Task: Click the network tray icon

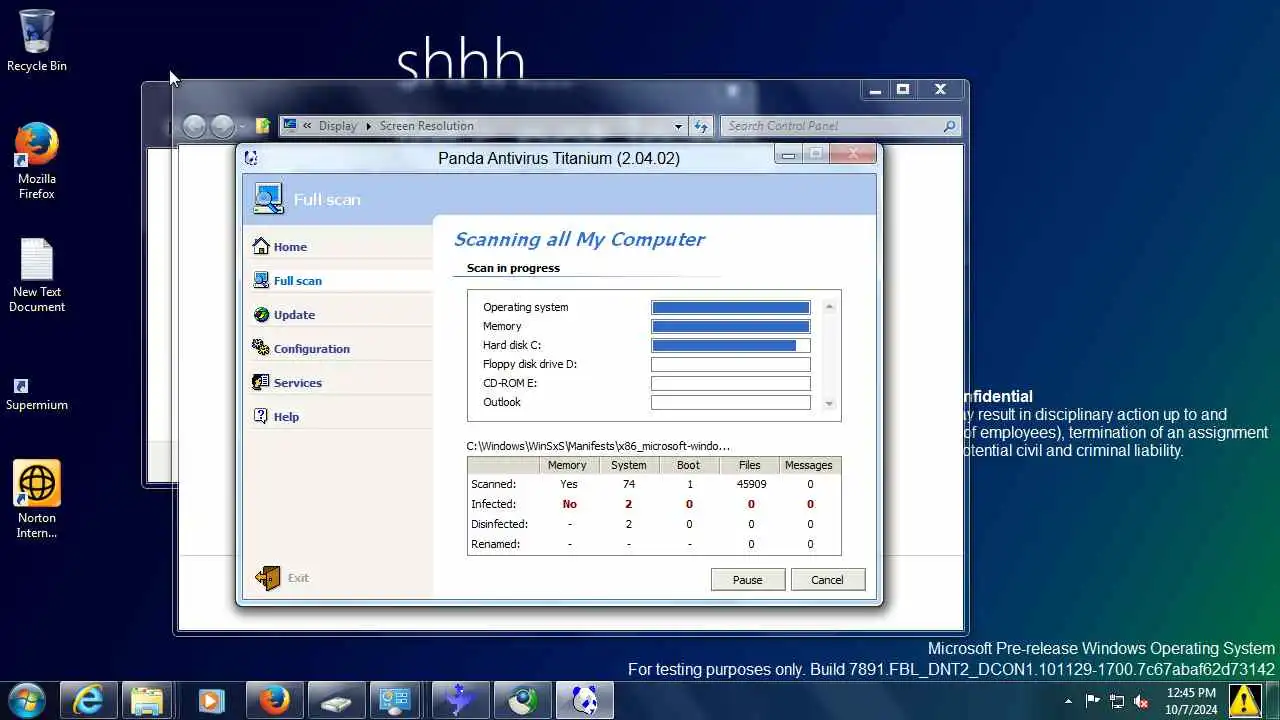Action: (1117, 701)
